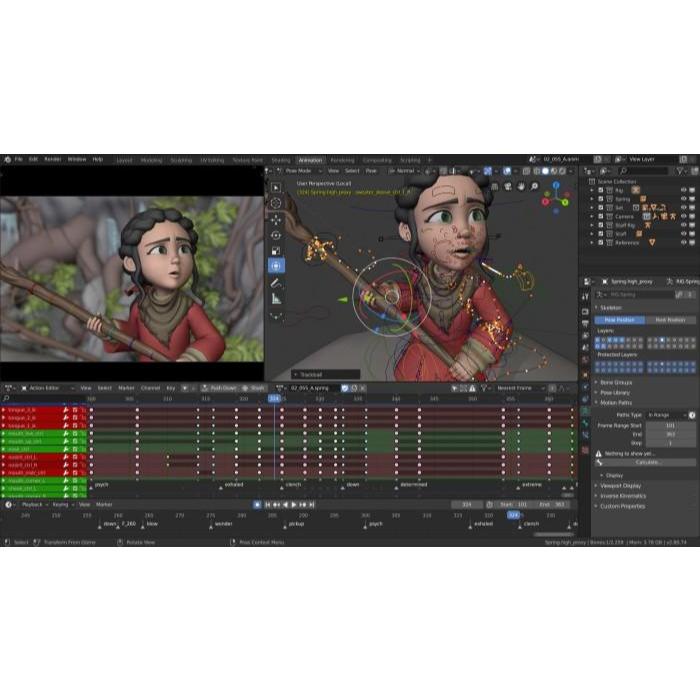Select the Move tool in viewport toolbar
This screenshot has width=700, height=700.
coord(276,218)
